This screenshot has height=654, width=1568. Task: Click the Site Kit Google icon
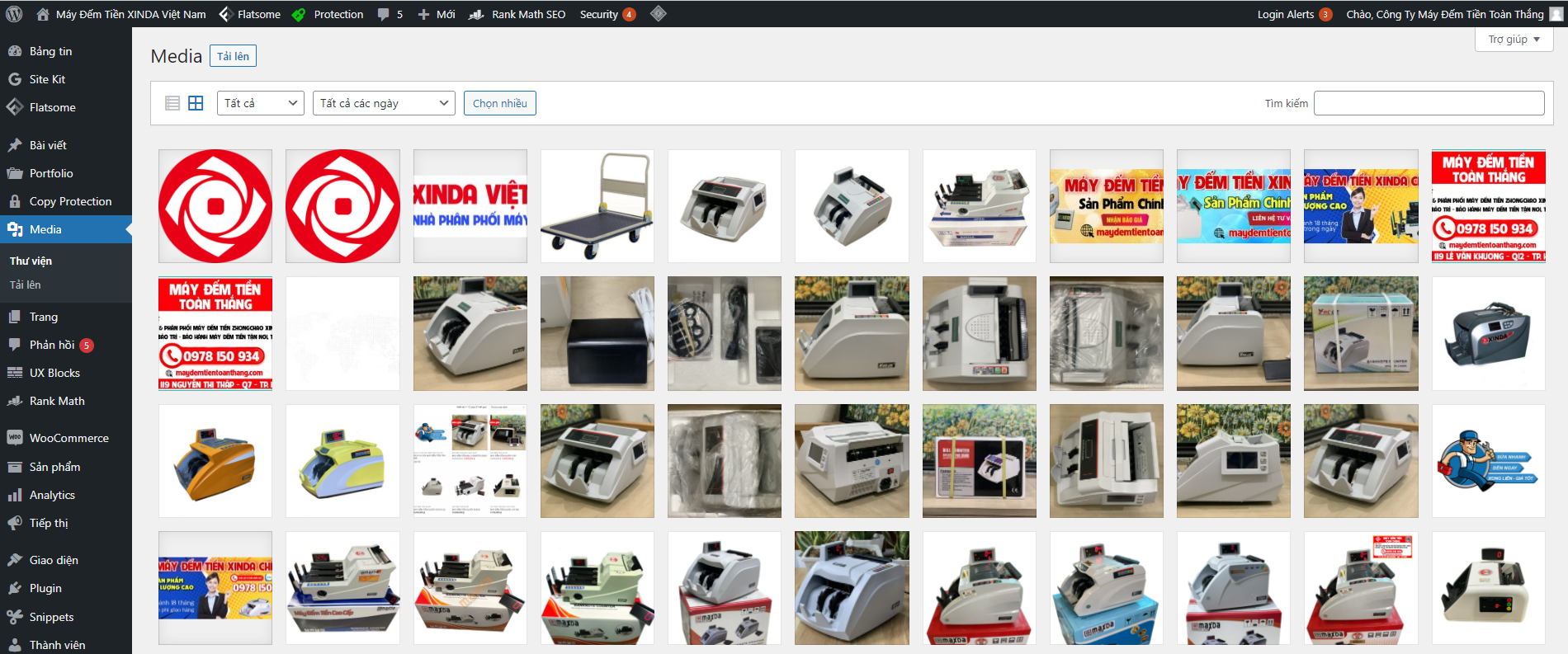[x=15, y=79]
